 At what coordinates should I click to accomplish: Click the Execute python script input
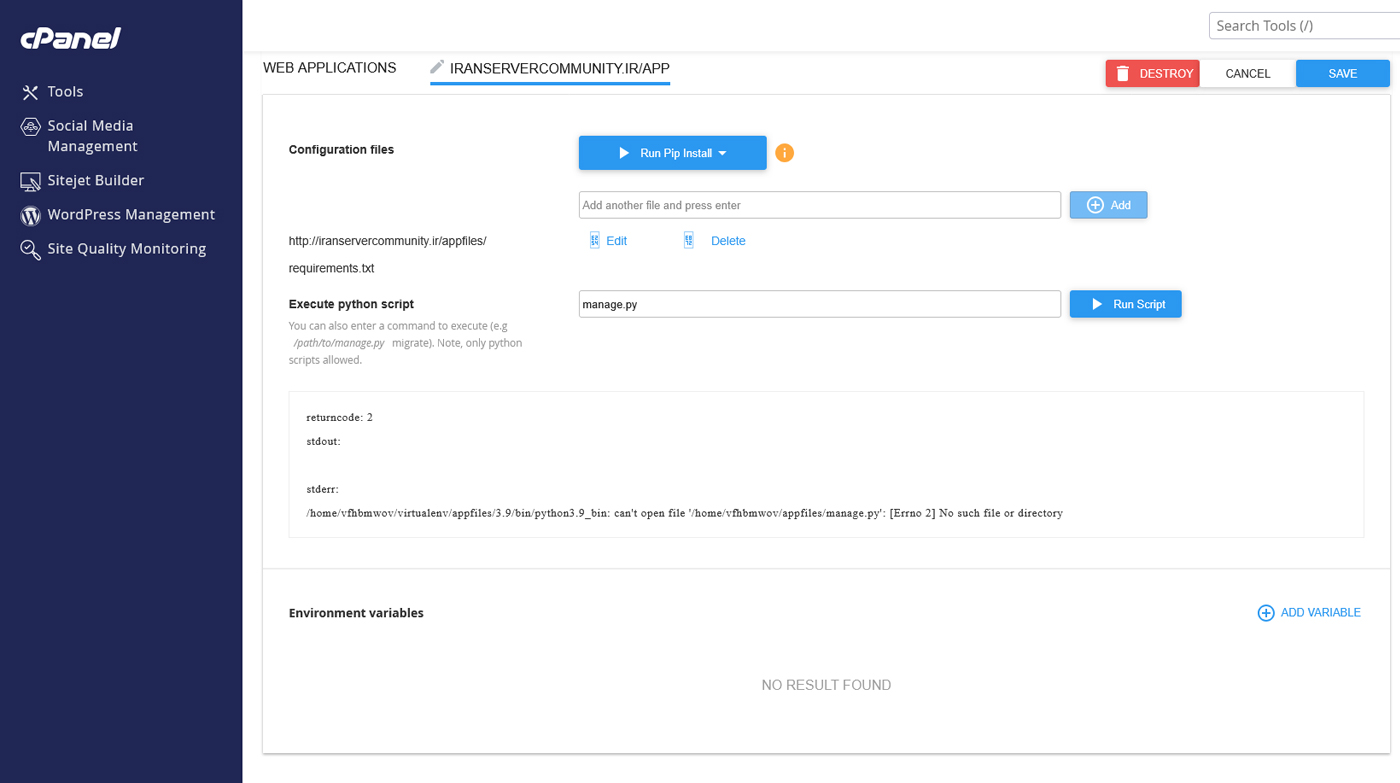[819, 304]
